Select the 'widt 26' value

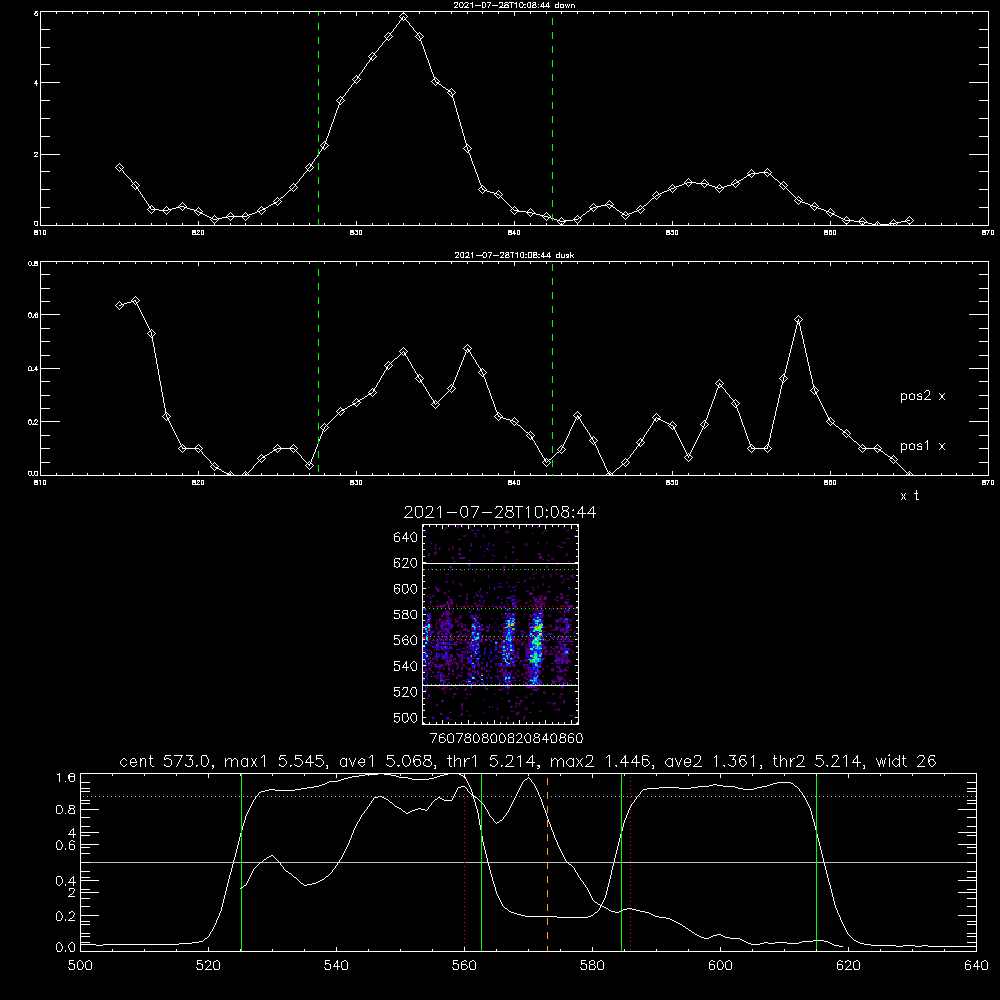(x=906, y=761)
